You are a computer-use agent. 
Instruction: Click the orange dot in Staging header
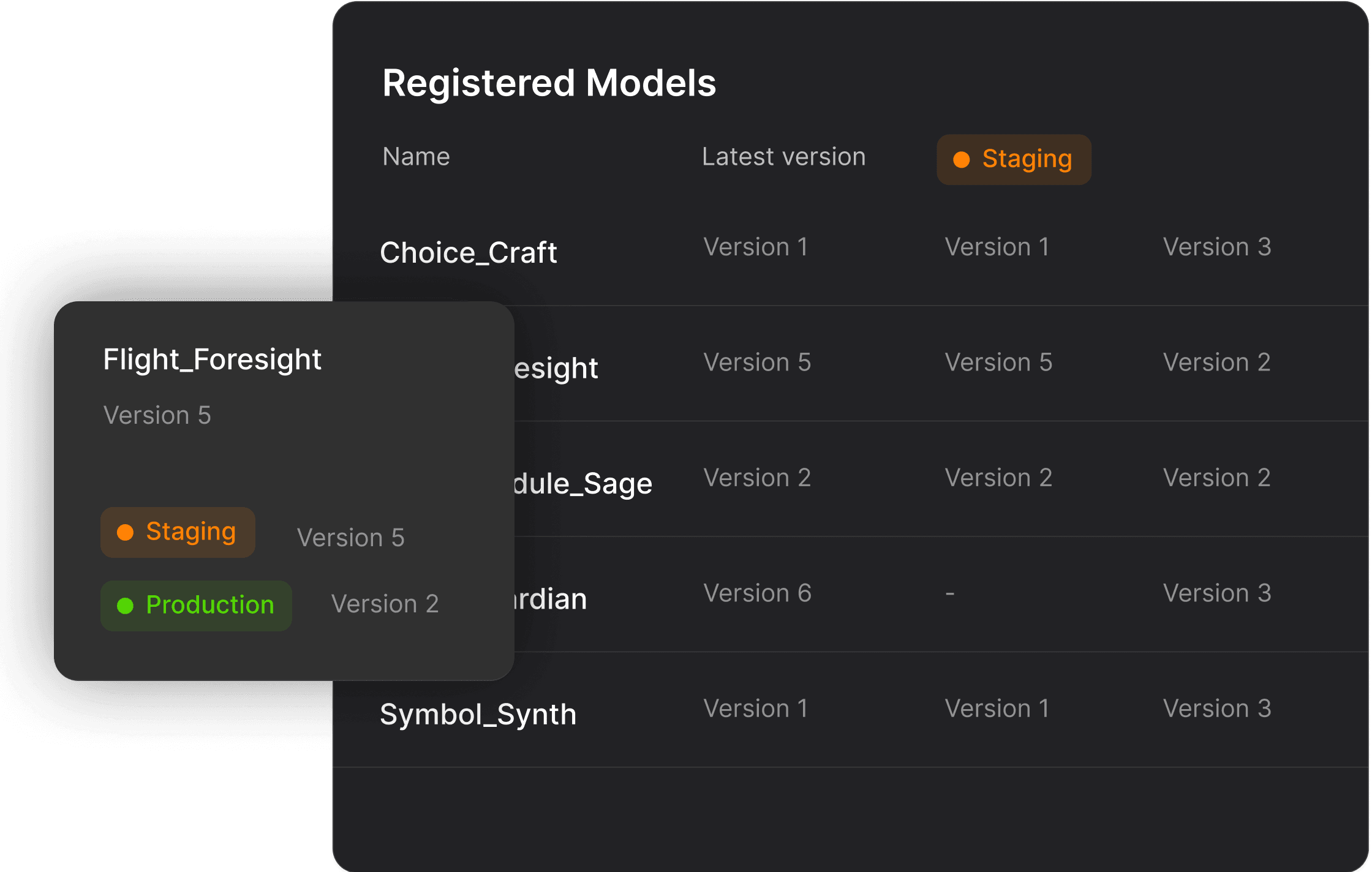(x=962, y=160)
